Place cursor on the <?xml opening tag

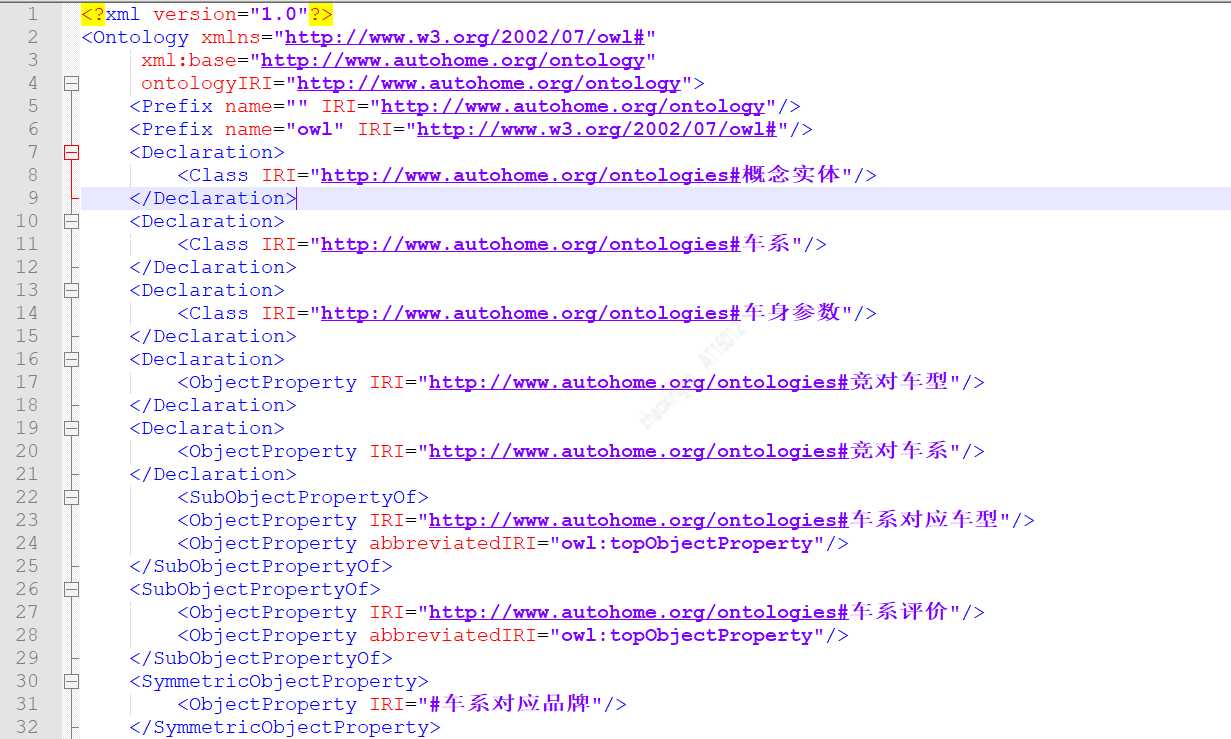tap(112, 15)
